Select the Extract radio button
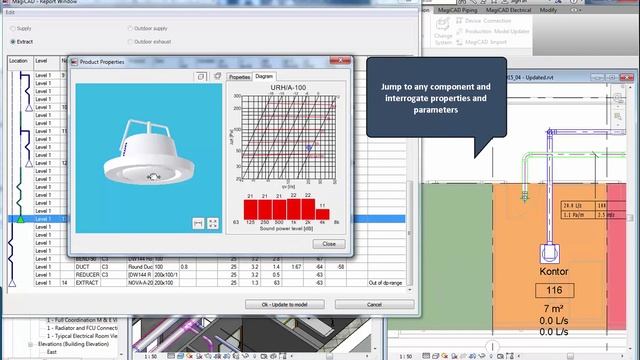Screen dimensions: 640x360 (13, 42)
